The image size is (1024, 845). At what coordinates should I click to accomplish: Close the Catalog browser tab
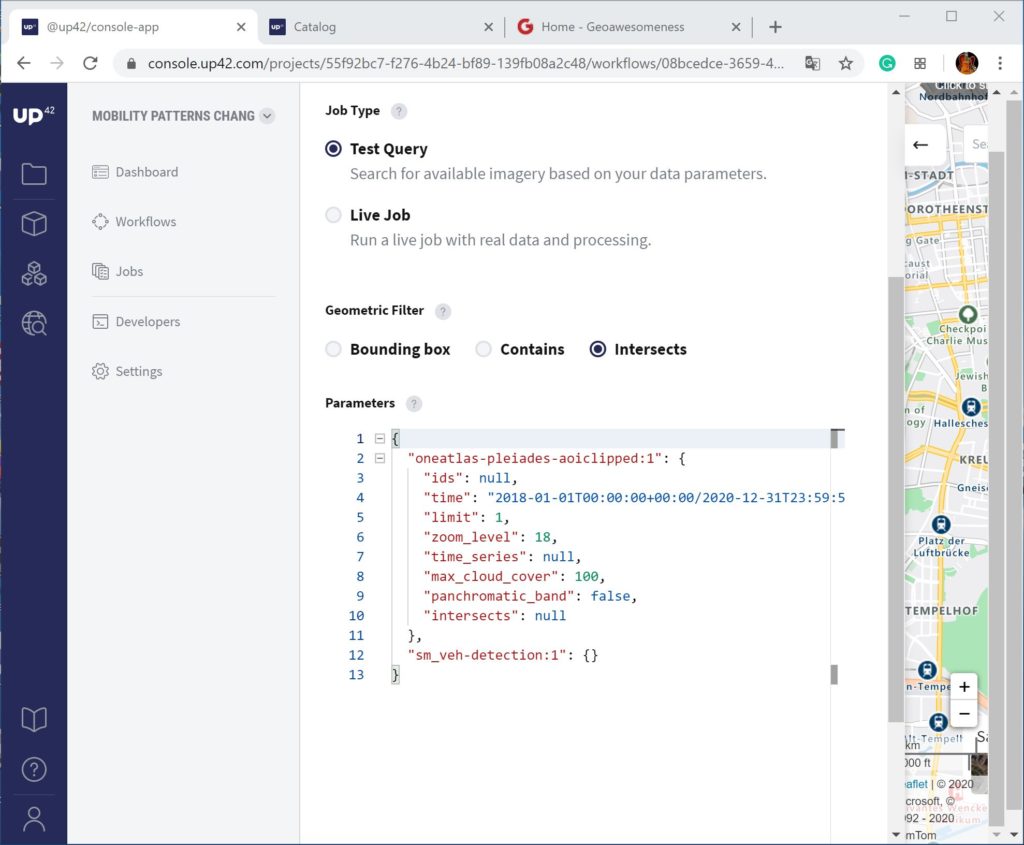(x=488, y=27)
